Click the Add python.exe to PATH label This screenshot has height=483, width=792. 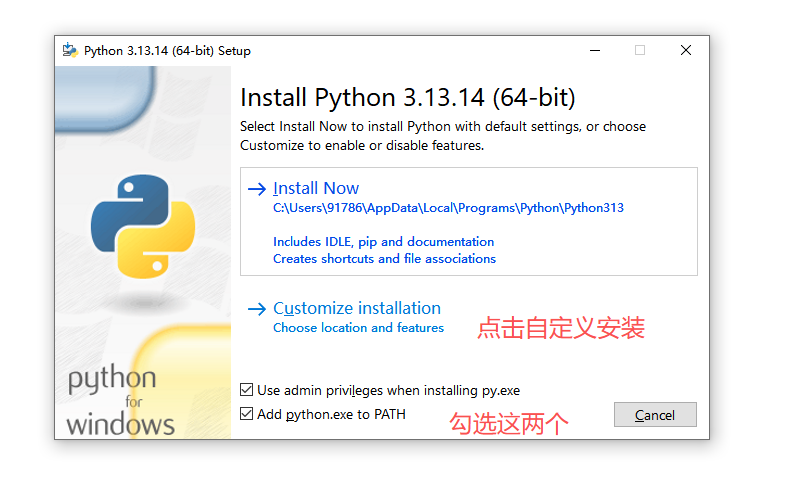331,414
